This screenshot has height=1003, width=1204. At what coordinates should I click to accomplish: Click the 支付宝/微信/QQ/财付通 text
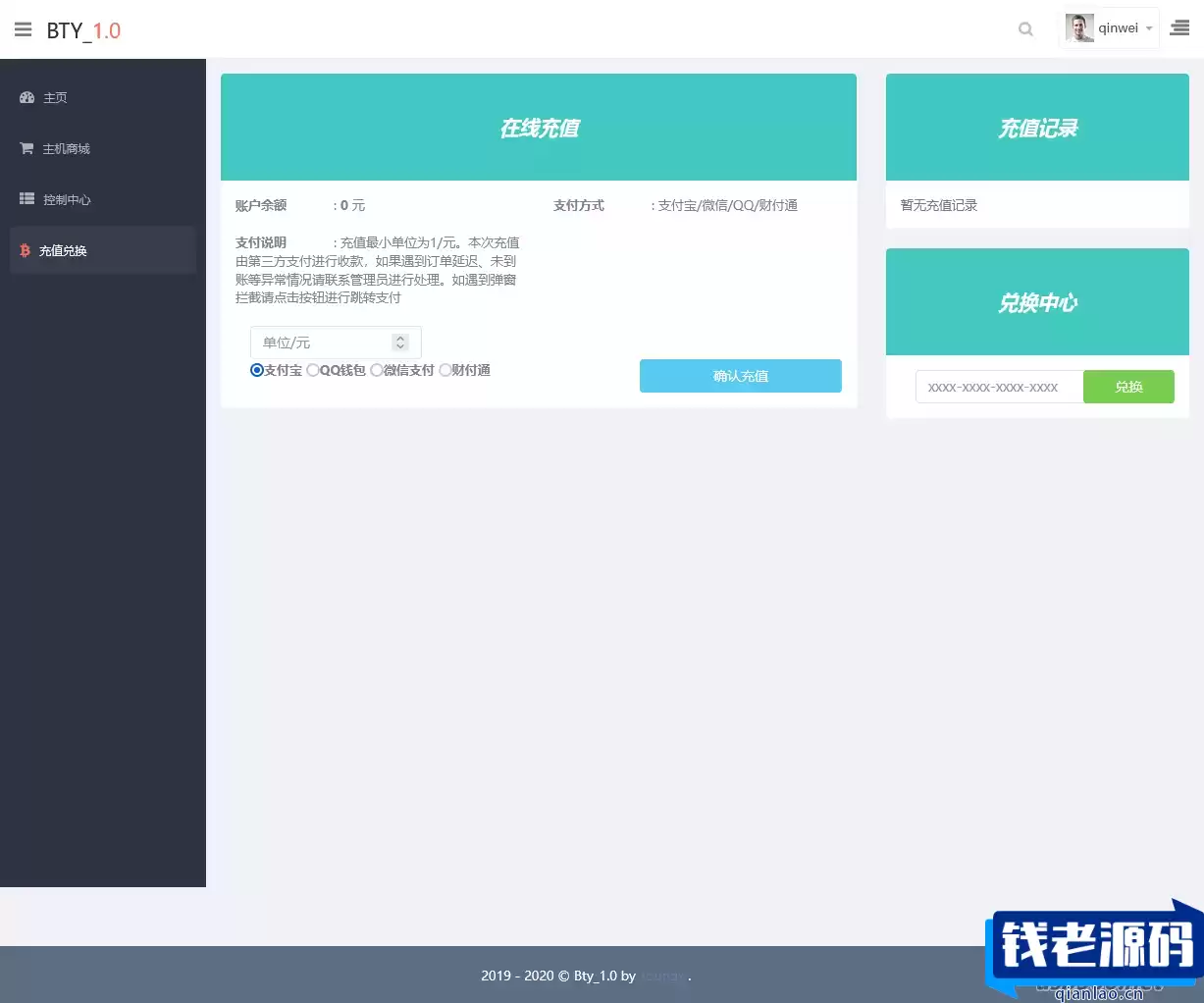click(727, 205)
